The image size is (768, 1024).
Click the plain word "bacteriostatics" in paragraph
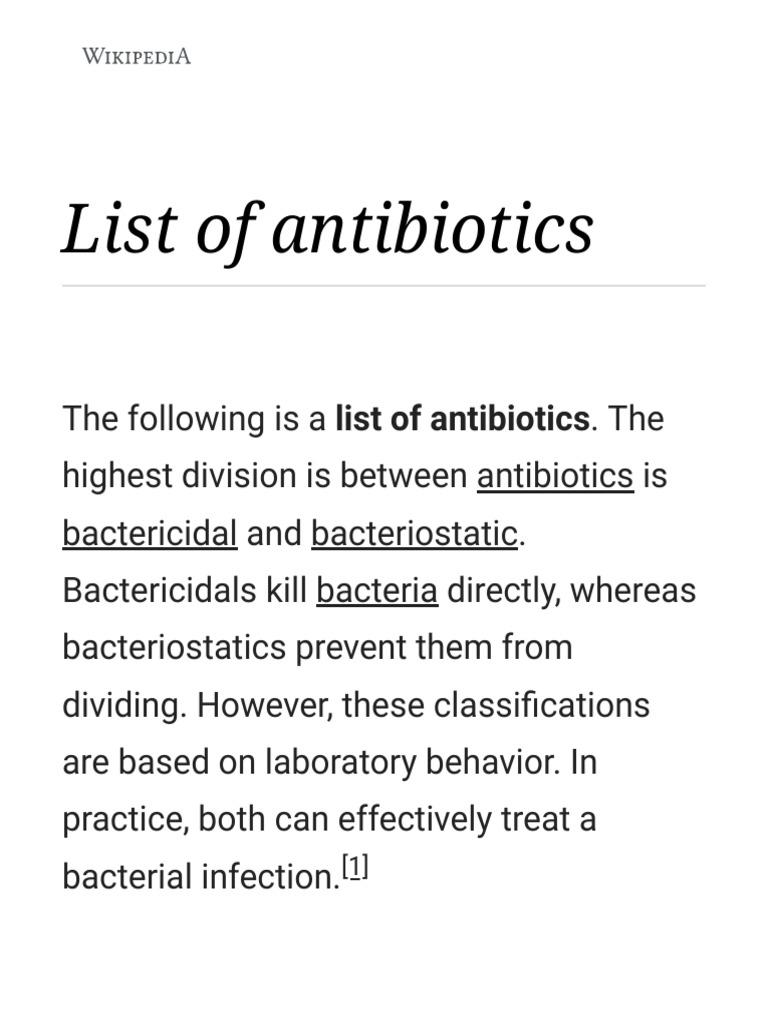click(x=174, y=648)
